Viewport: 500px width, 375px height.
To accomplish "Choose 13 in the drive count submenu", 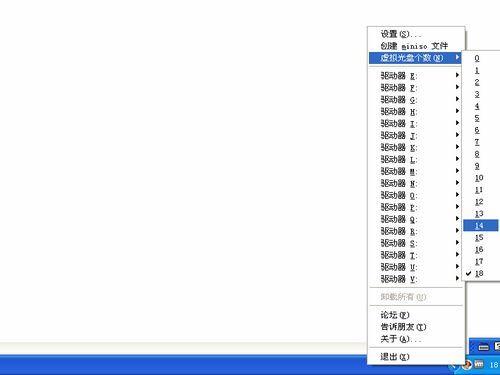I will click(481, 214).
